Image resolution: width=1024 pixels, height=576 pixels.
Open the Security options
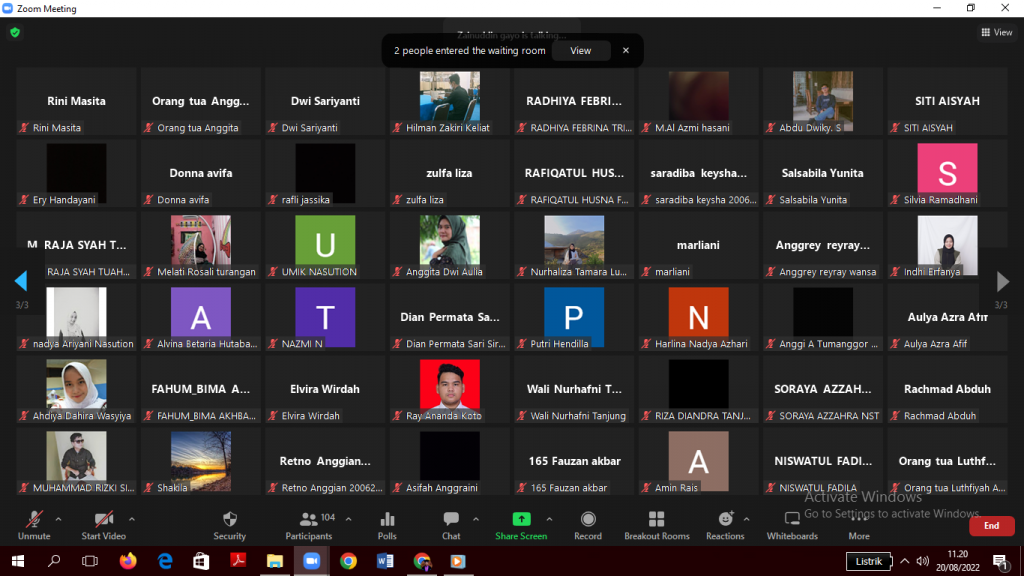(229, 525)
